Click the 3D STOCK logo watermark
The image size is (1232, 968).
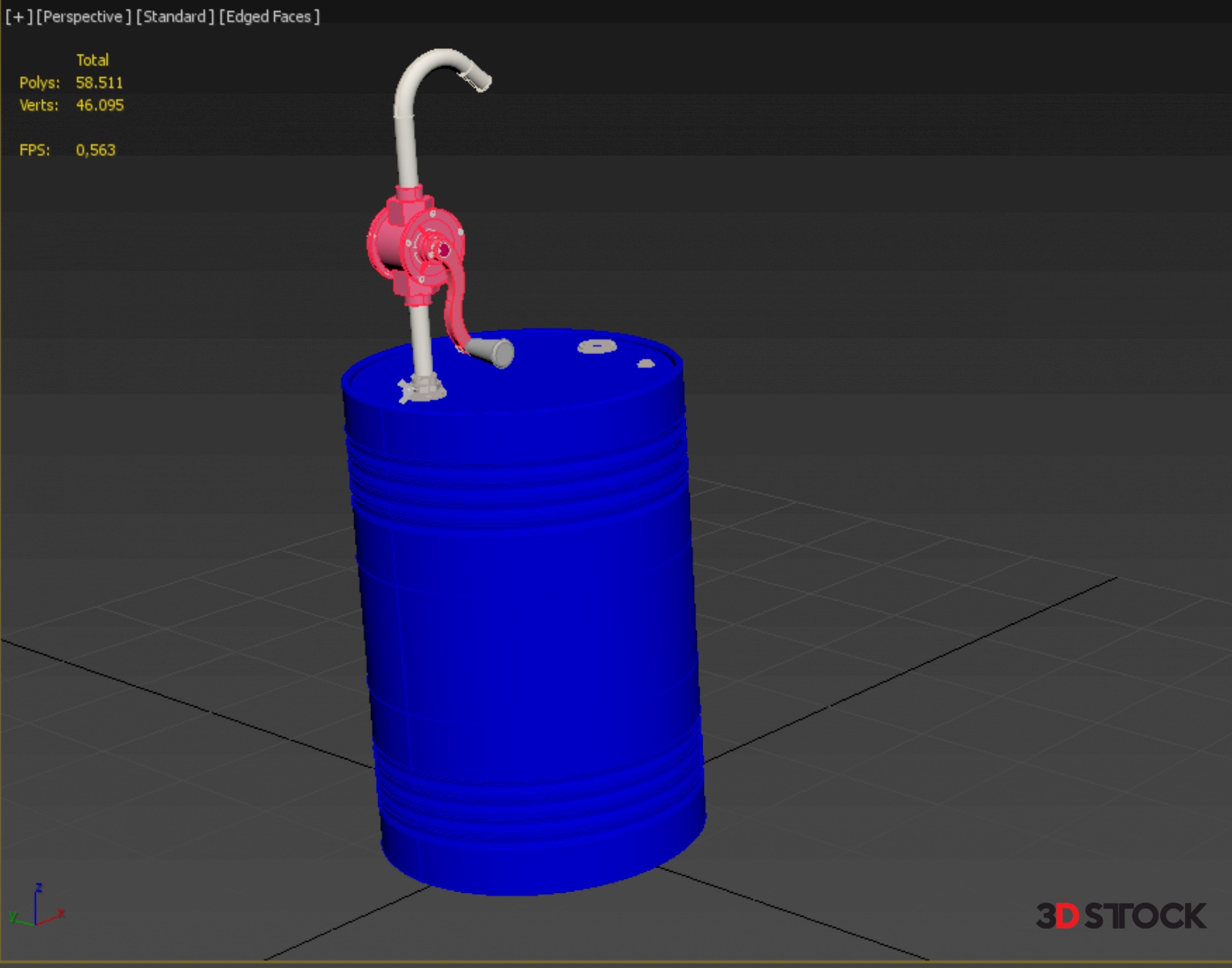[x=1120, y=915]
